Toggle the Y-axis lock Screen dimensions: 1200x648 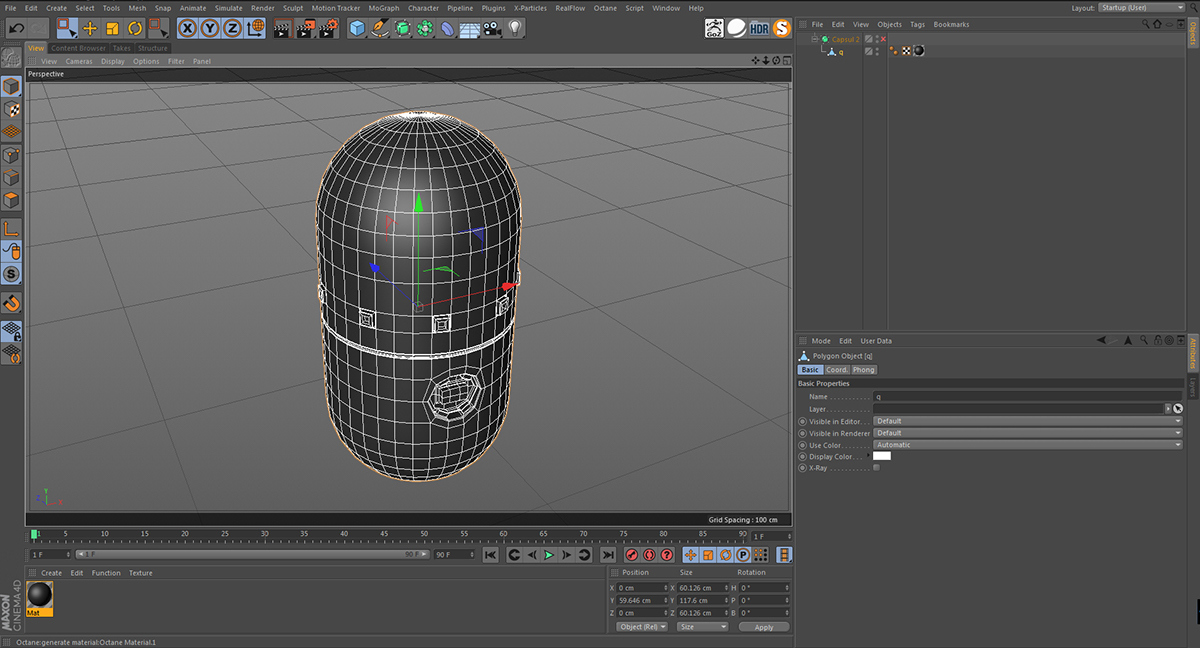tap(210, 28)
